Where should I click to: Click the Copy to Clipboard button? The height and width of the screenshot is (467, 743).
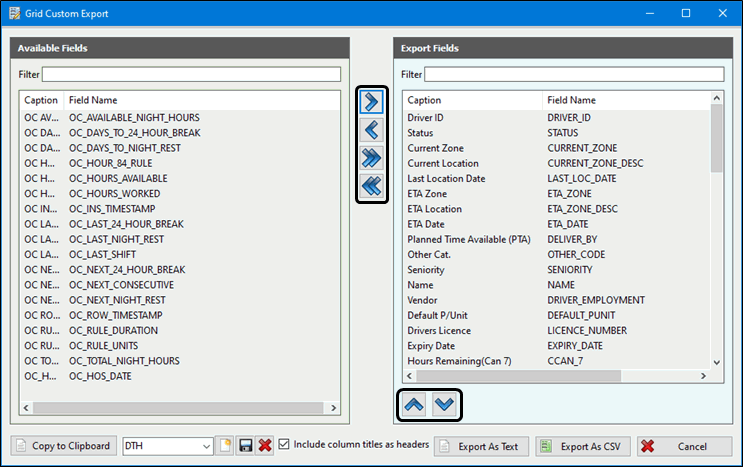point(62,446)
